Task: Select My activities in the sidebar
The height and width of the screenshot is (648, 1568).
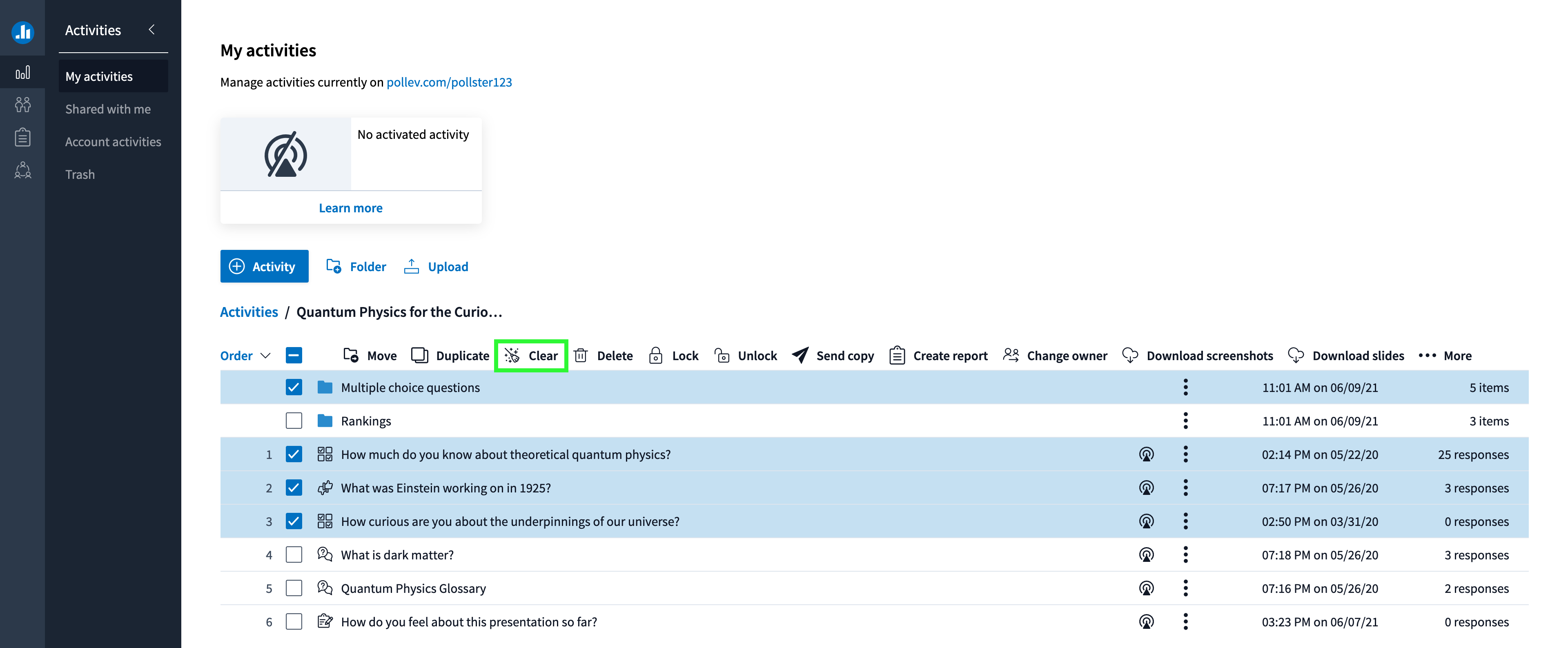Action: (x=113, y=76)
